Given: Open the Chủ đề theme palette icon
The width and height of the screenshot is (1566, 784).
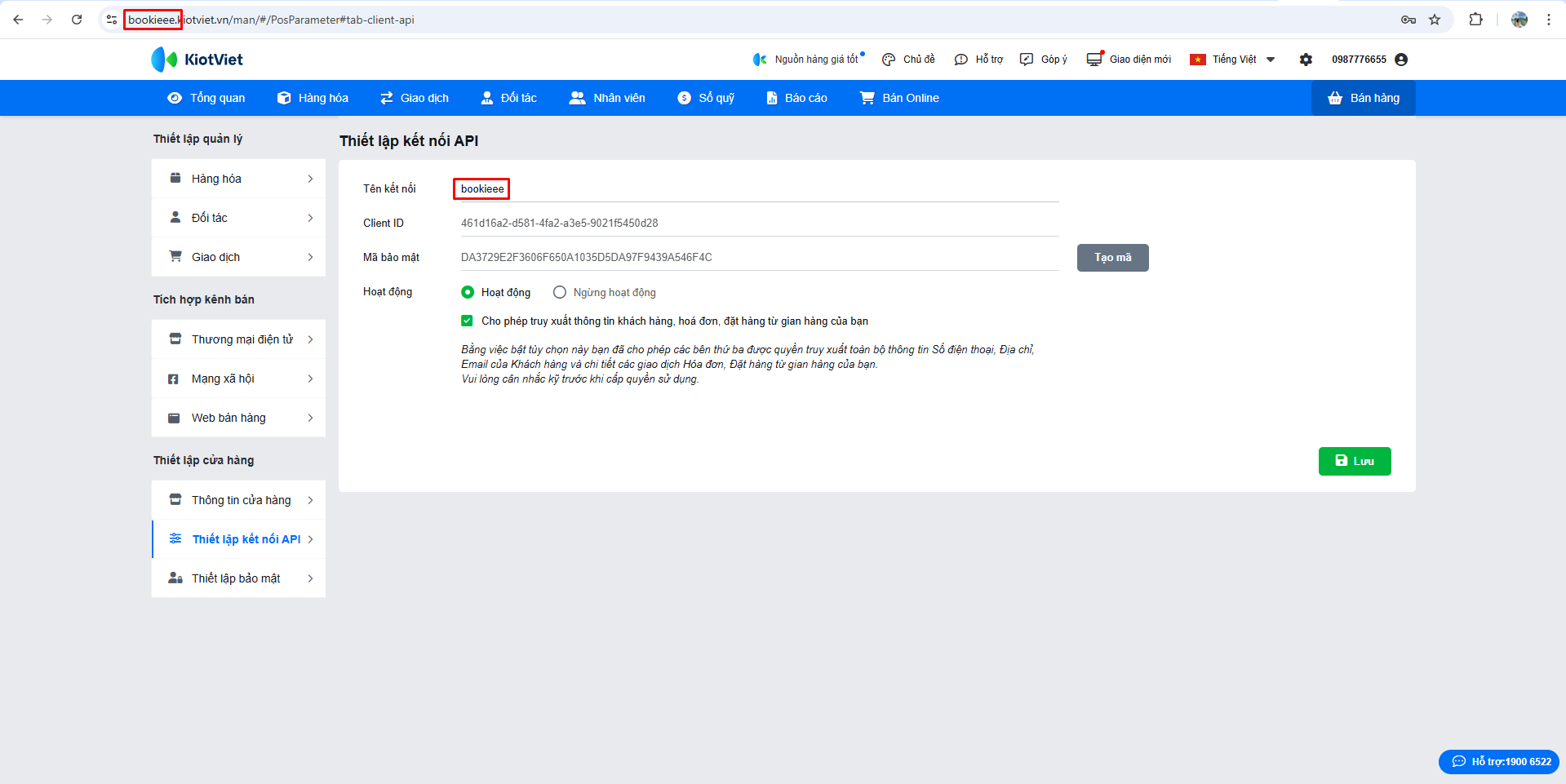Looking at the screenshot, I should (x=889, y=60).
